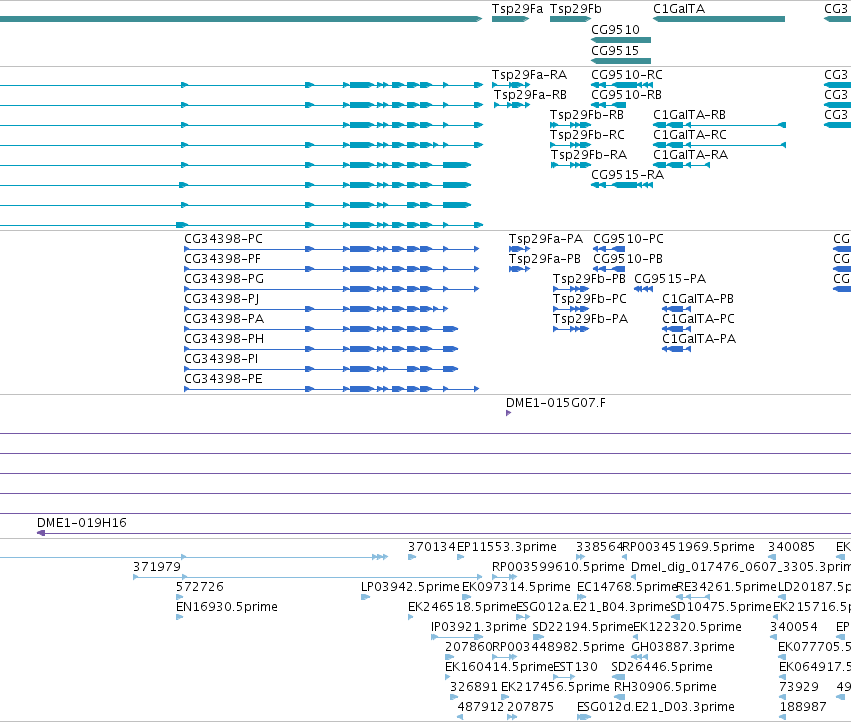Open transcript Tsp29Fa-RA label
851x722 pixels.
[529, 74]
